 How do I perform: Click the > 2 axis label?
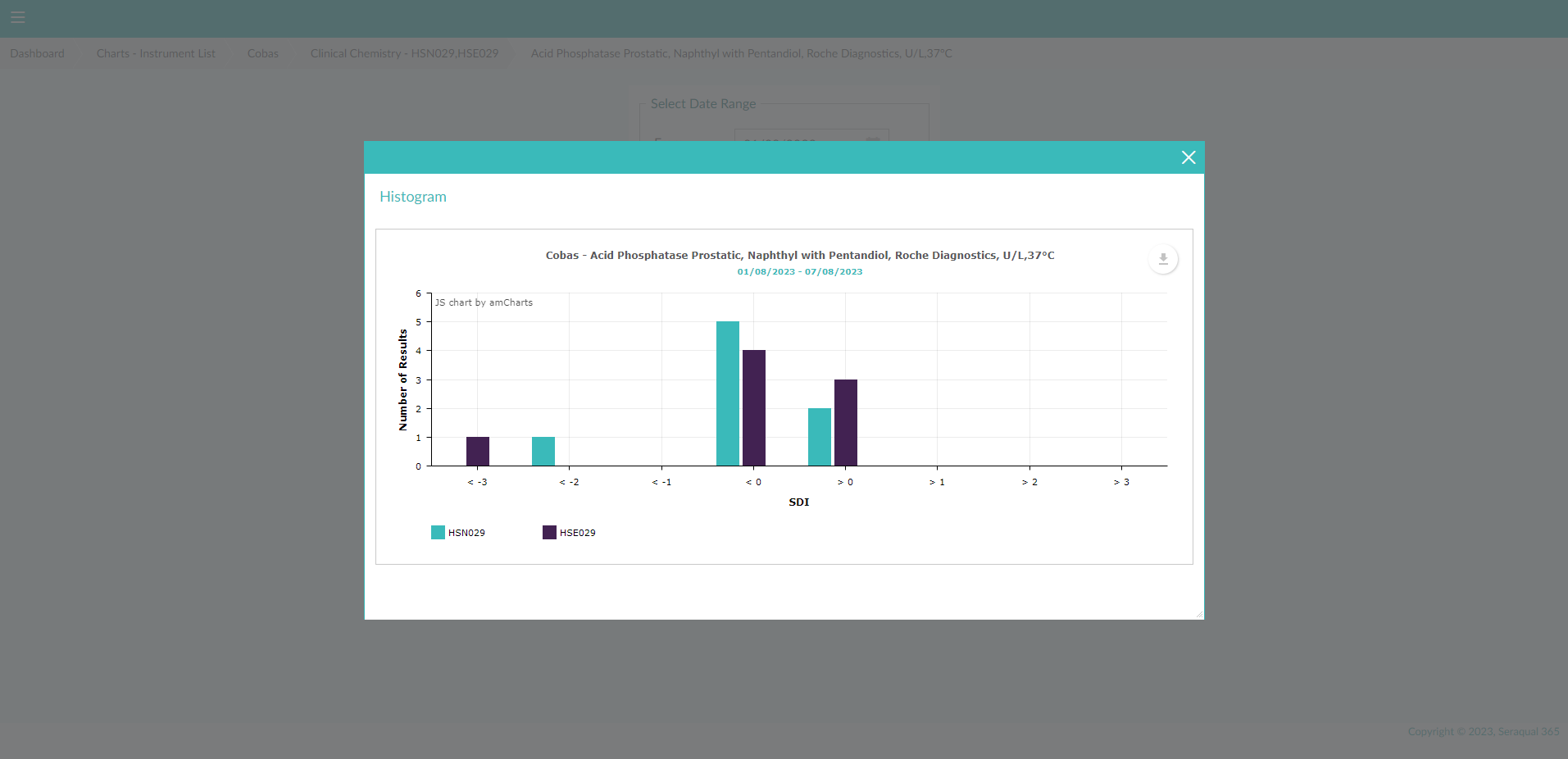pyautogui.click(x=1029, y=482)
